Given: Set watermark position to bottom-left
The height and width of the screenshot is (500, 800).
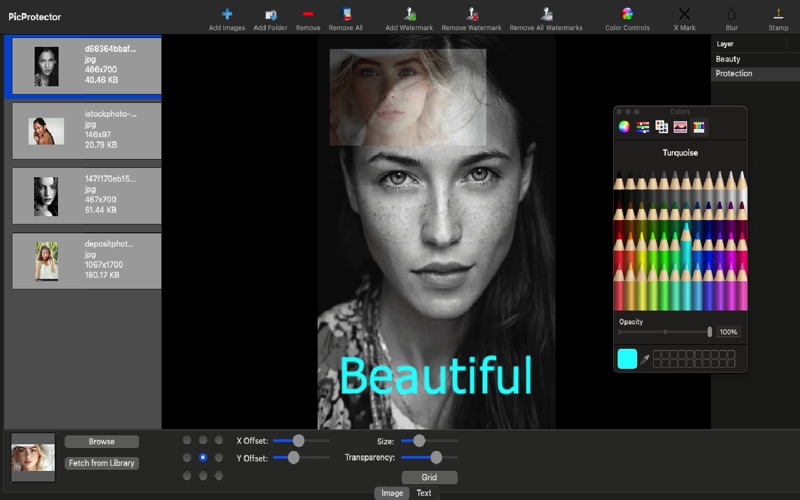Looking at the screenshot, I should [187, 476].
